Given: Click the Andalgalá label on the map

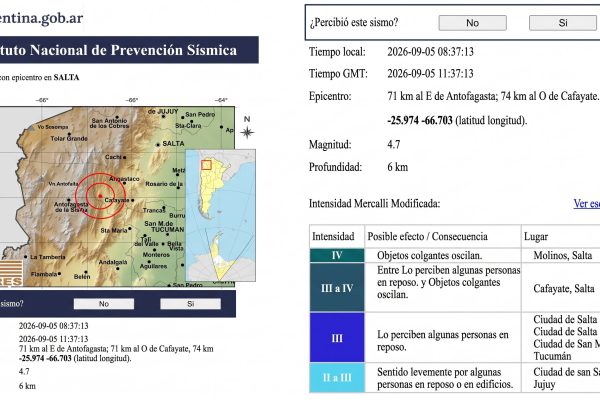Looking at the screenshot, I should [x=113, y=262].
